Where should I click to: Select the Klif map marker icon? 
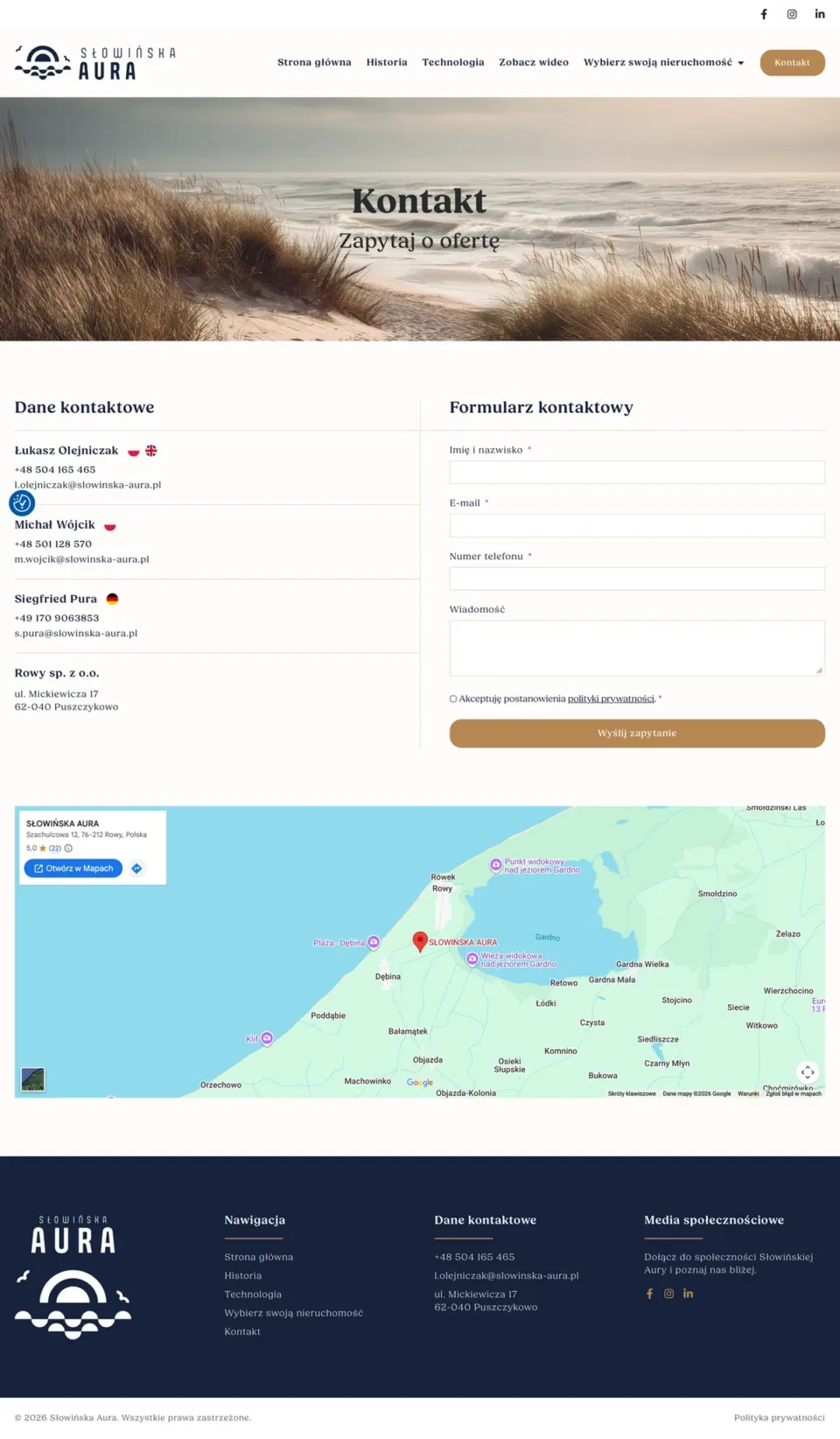pos(267,1038)
